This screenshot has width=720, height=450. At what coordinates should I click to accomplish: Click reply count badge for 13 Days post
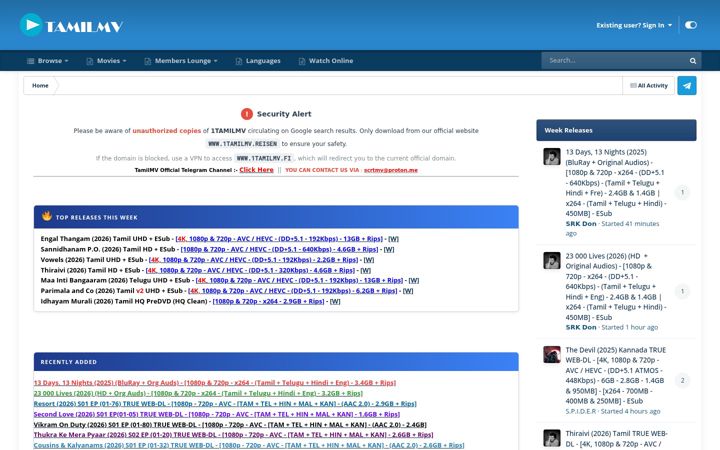pyautogui.click(x=682, y=192)
